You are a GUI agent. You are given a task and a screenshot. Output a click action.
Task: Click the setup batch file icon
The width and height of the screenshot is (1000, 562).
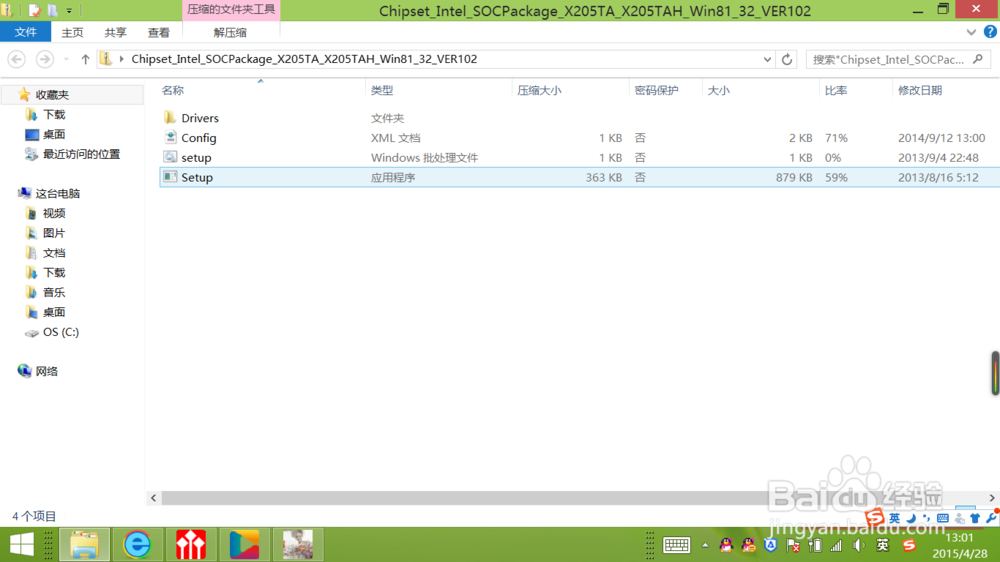(x=170, y=157)
